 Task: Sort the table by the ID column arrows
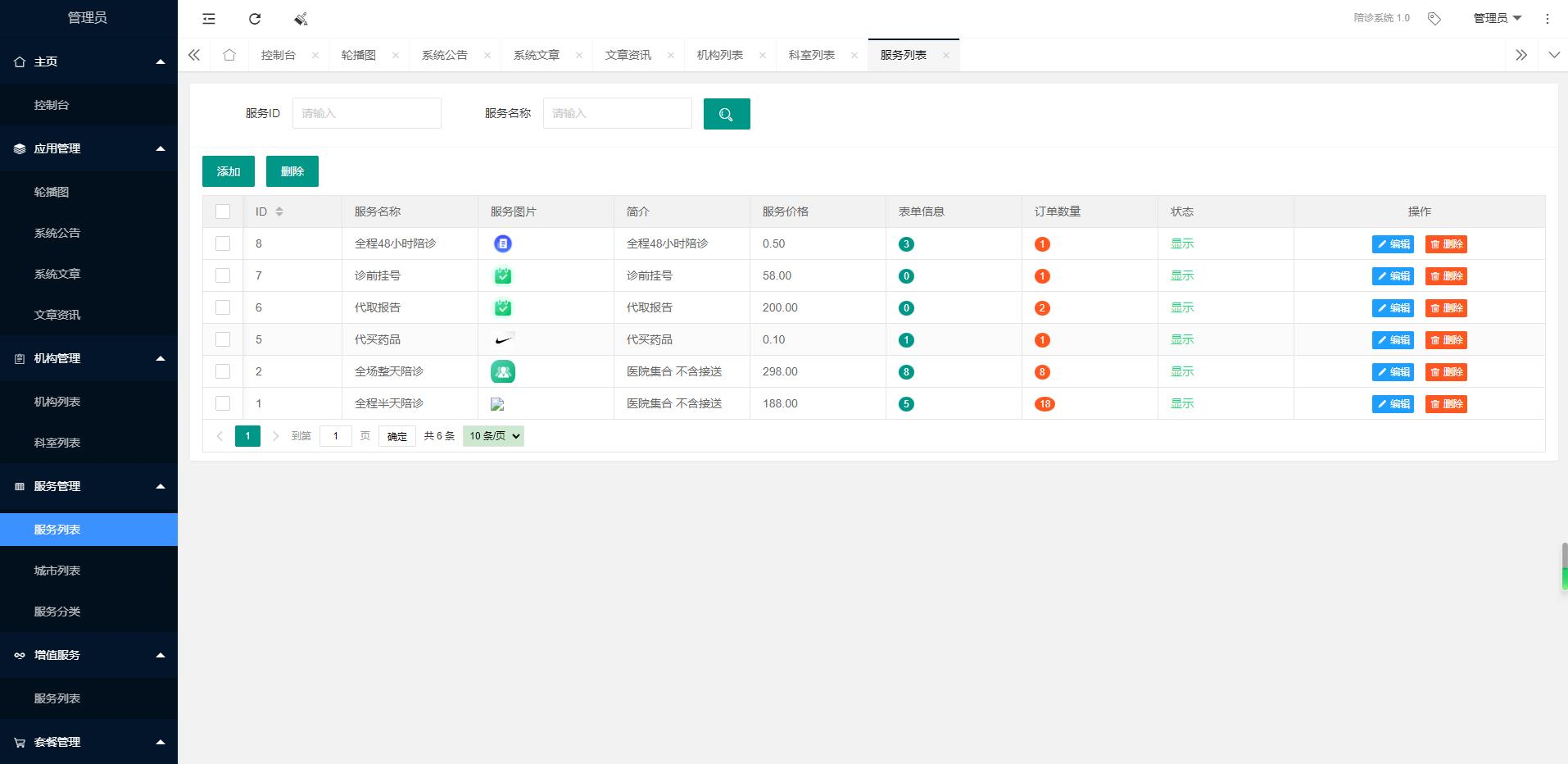279,211
